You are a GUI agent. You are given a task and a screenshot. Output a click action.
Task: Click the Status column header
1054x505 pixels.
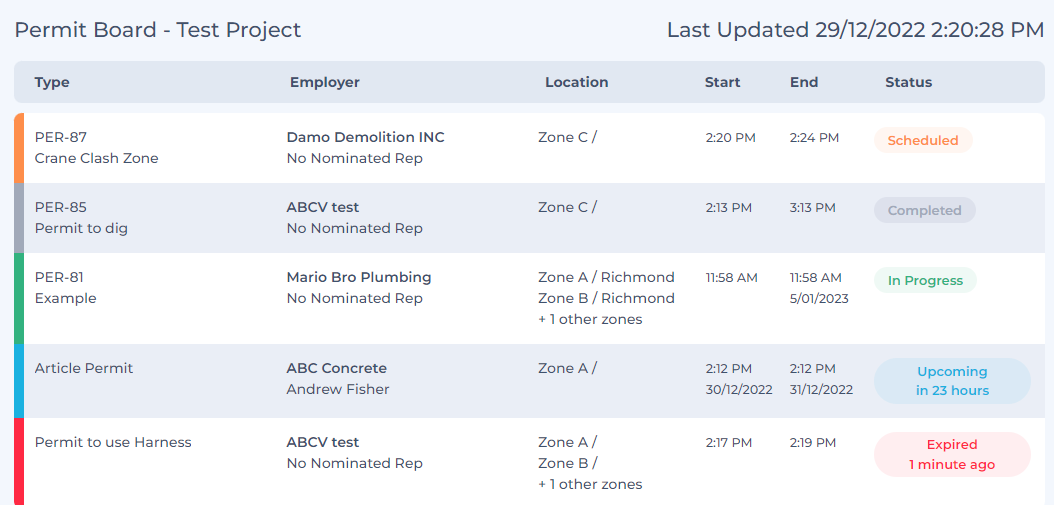(x=908, y=82)
